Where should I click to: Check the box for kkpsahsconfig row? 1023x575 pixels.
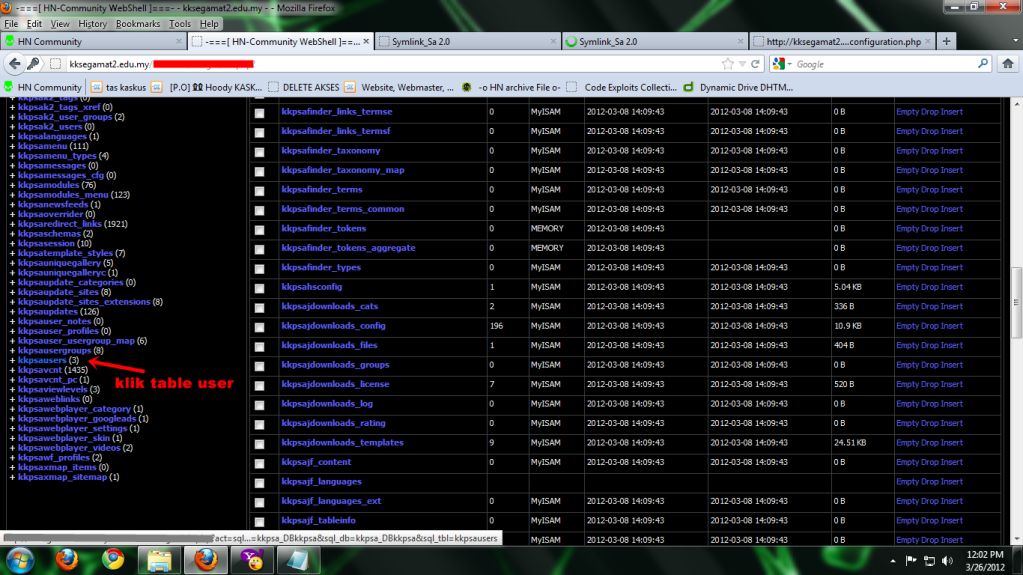260,288
